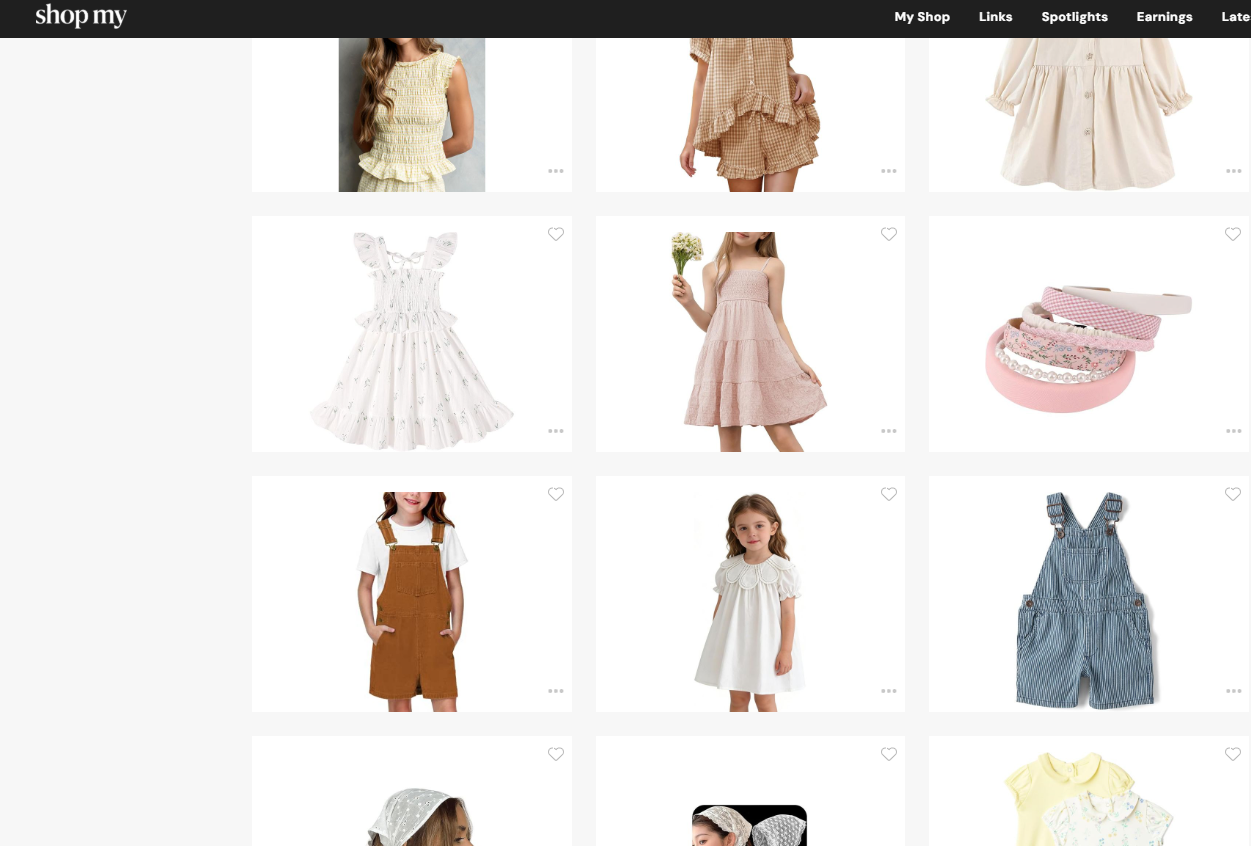Open options menu for yellow smocked top
The image size is (1251, 846).
coord(556,171)
